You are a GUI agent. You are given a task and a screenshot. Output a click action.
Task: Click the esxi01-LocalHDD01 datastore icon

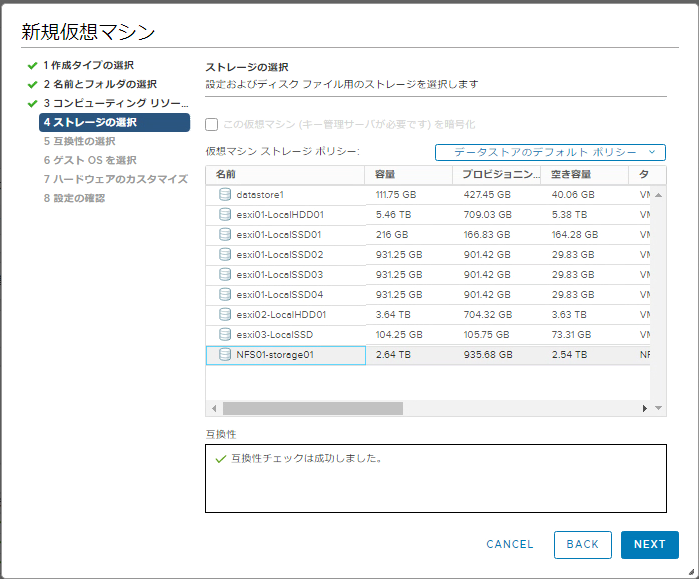(225, 214)
